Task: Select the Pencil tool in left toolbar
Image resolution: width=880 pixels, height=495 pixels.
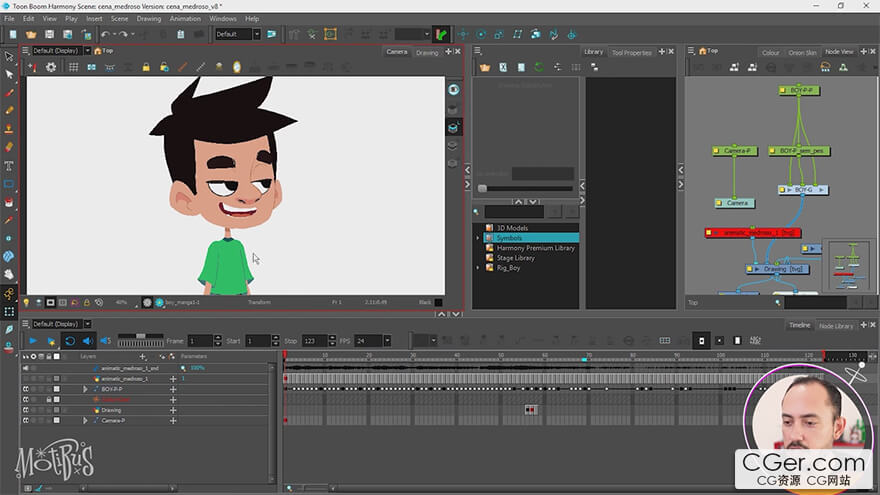Action: 9,111
